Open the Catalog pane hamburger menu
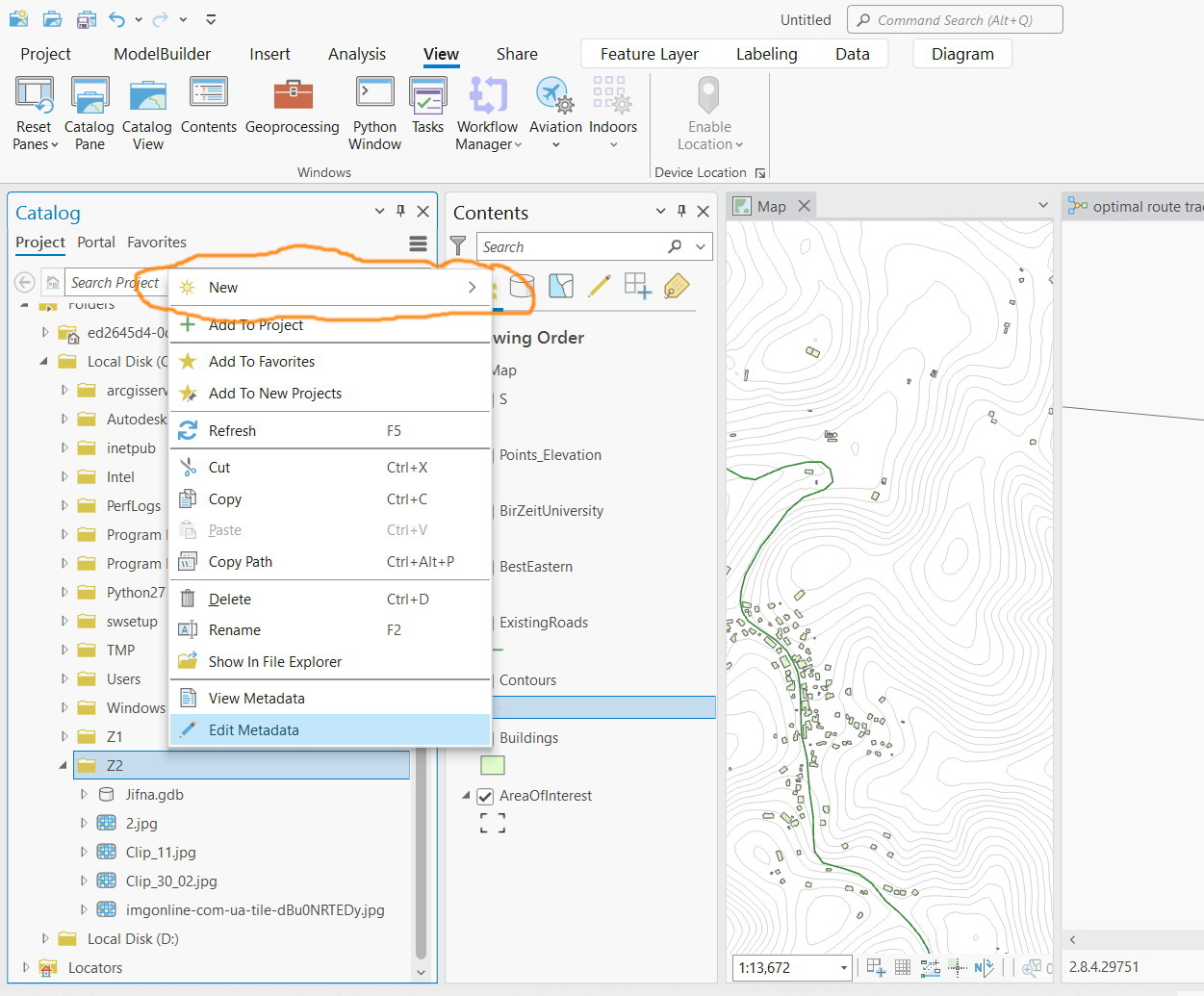 tap(418, 244)
